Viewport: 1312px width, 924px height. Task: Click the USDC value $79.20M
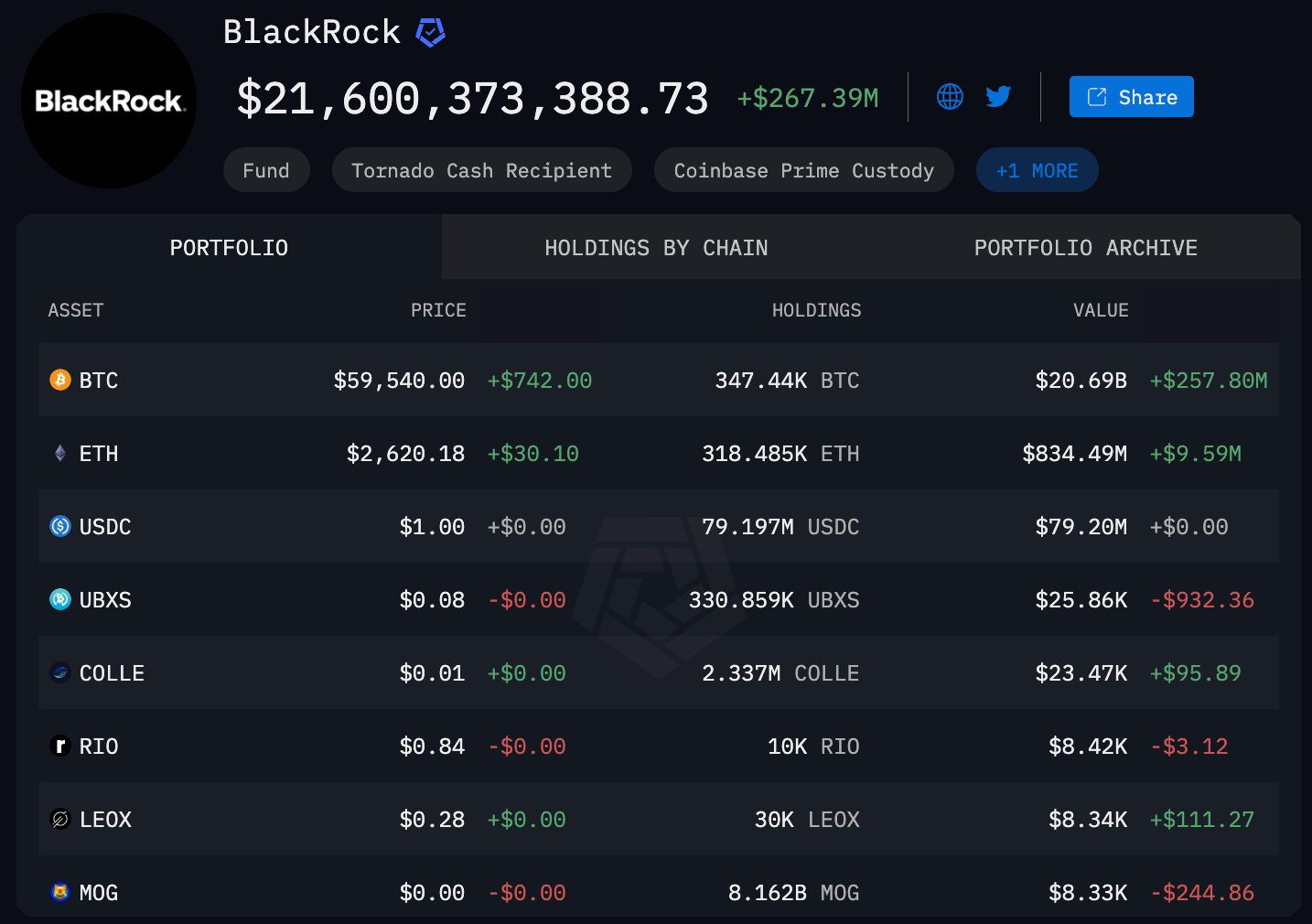[x=1081, y=527]
